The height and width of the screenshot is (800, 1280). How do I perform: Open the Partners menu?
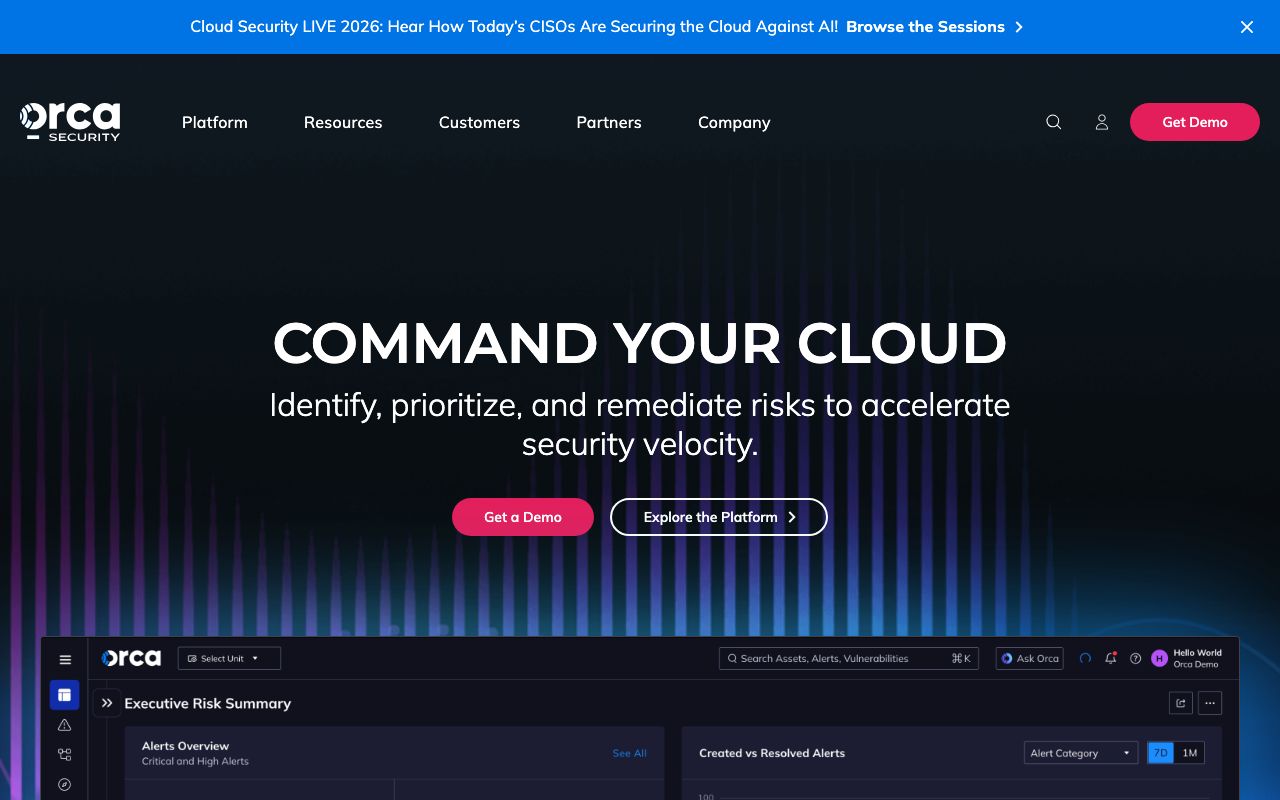609,122
